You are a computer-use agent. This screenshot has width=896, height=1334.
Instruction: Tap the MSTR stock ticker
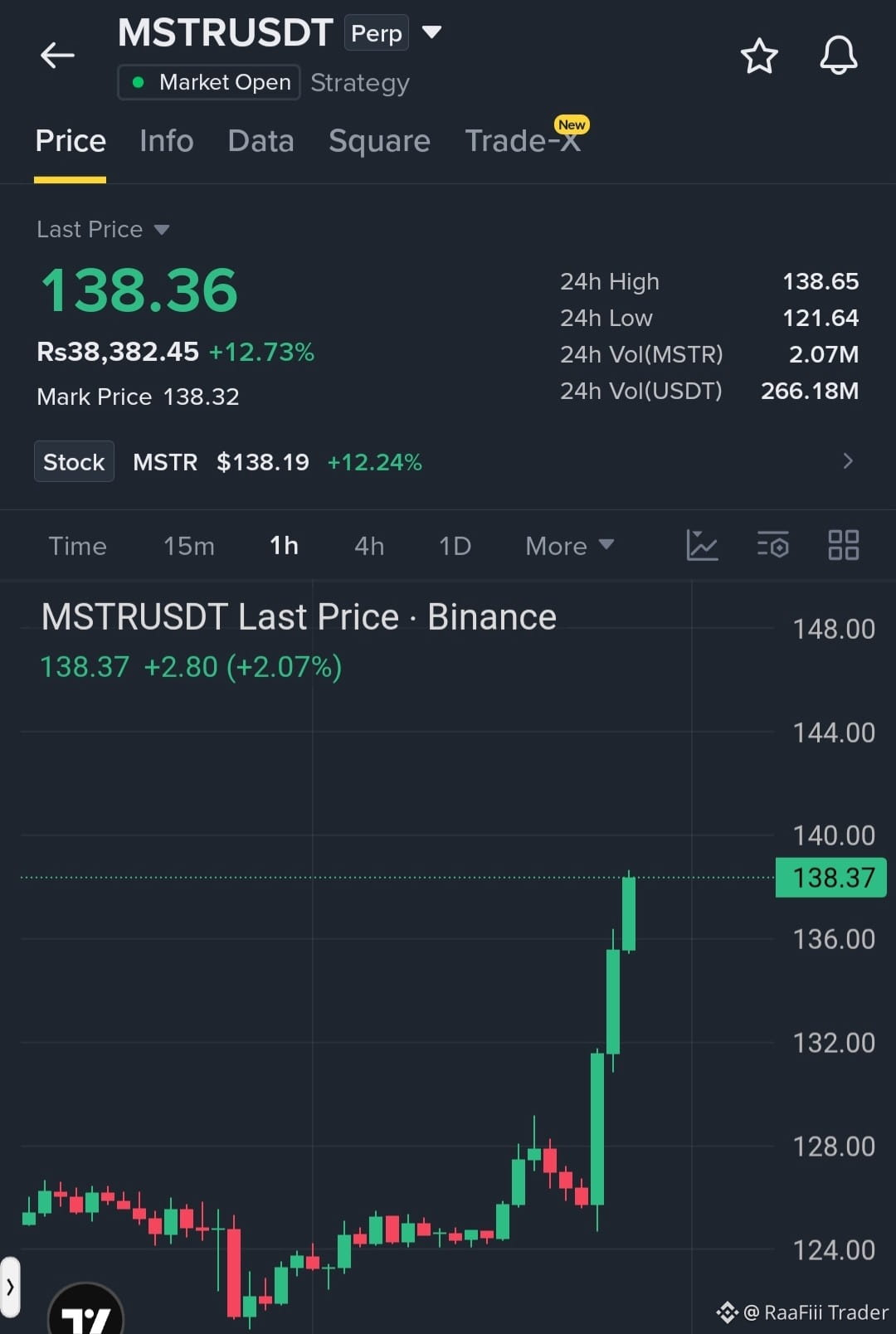[x=165, y=462]
